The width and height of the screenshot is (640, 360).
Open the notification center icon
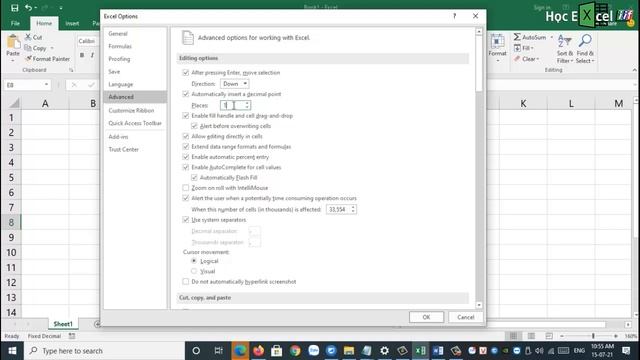pyautogui.click(x=626, y=351)
